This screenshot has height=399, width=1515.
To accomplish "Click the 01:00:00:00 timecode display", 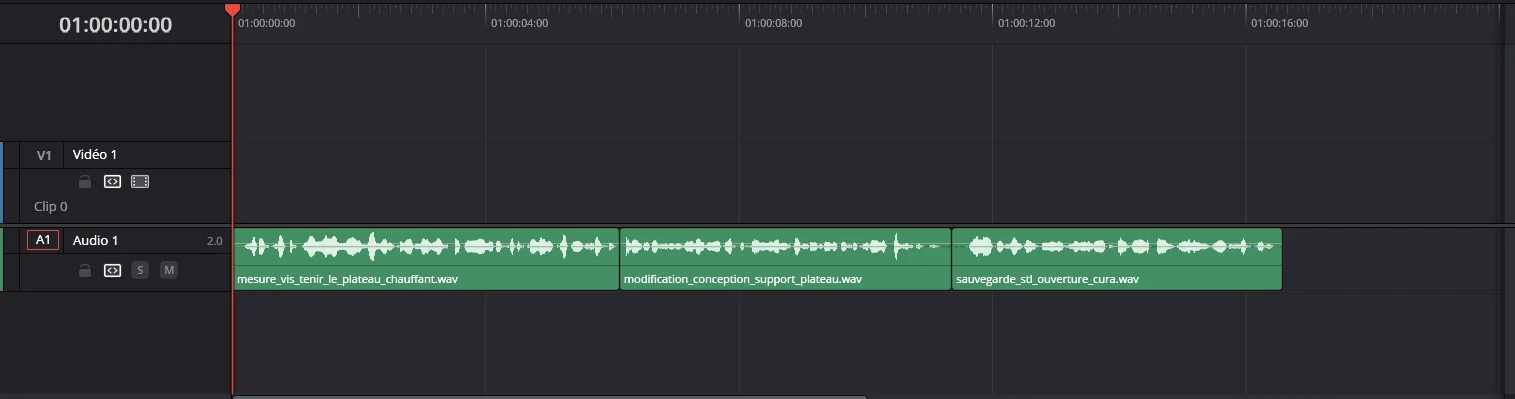I will [x=116, y=25].
